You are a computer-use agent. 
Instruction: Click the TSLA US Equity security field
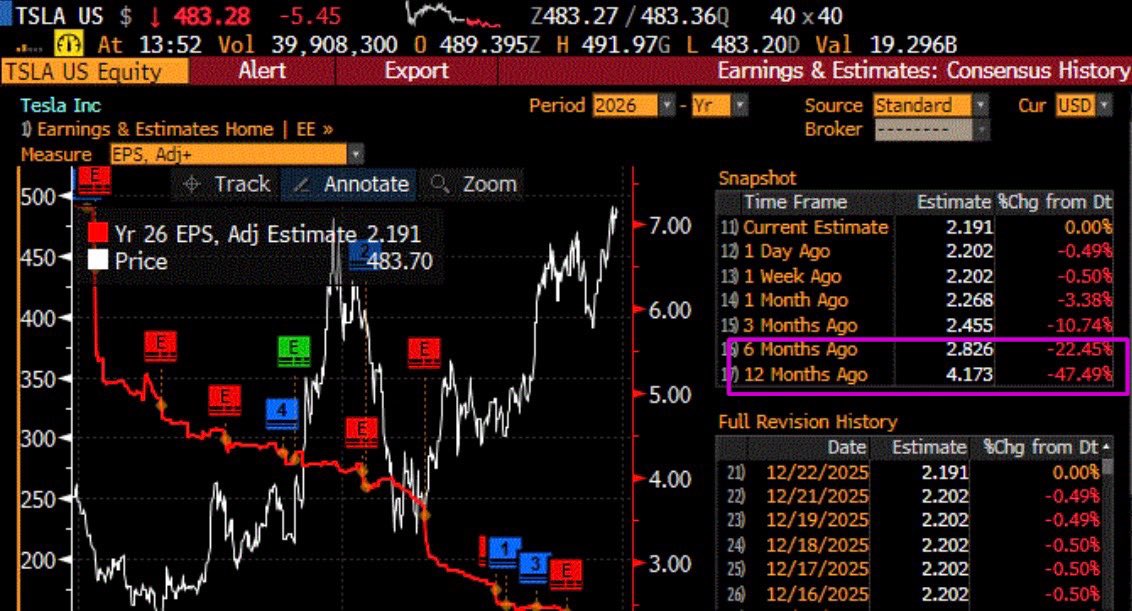(95, 72)
